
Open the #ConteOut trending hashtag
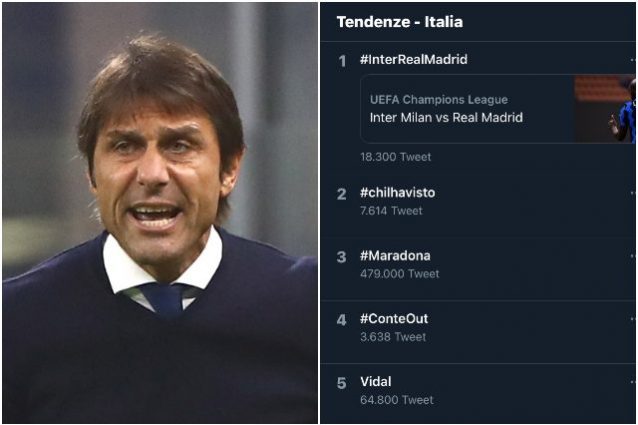click(x=394, y=319)
